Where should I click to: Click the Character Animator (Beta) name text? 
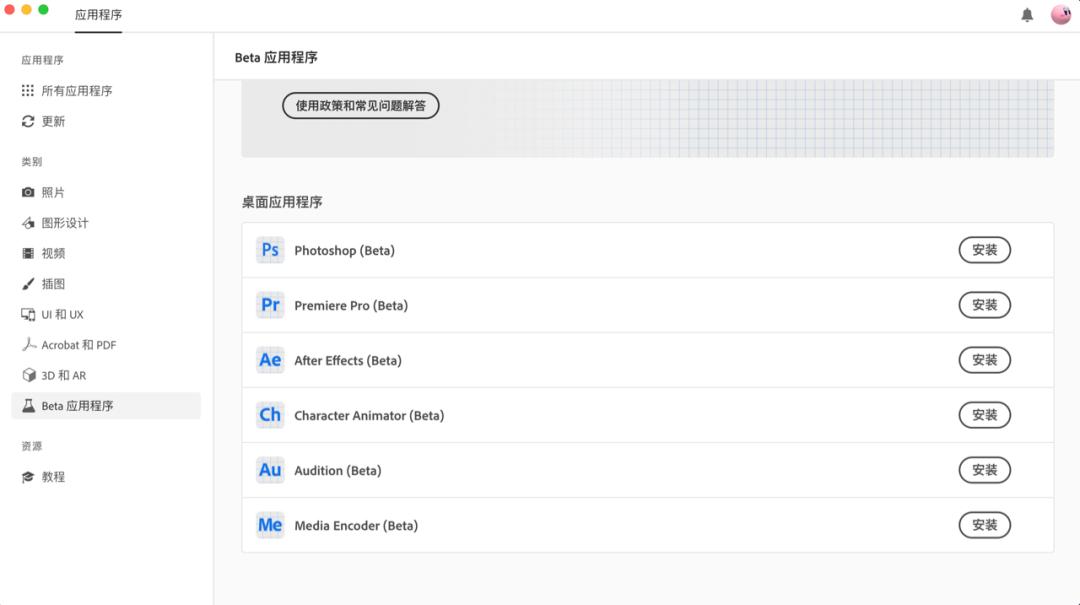tap(369, 416)
